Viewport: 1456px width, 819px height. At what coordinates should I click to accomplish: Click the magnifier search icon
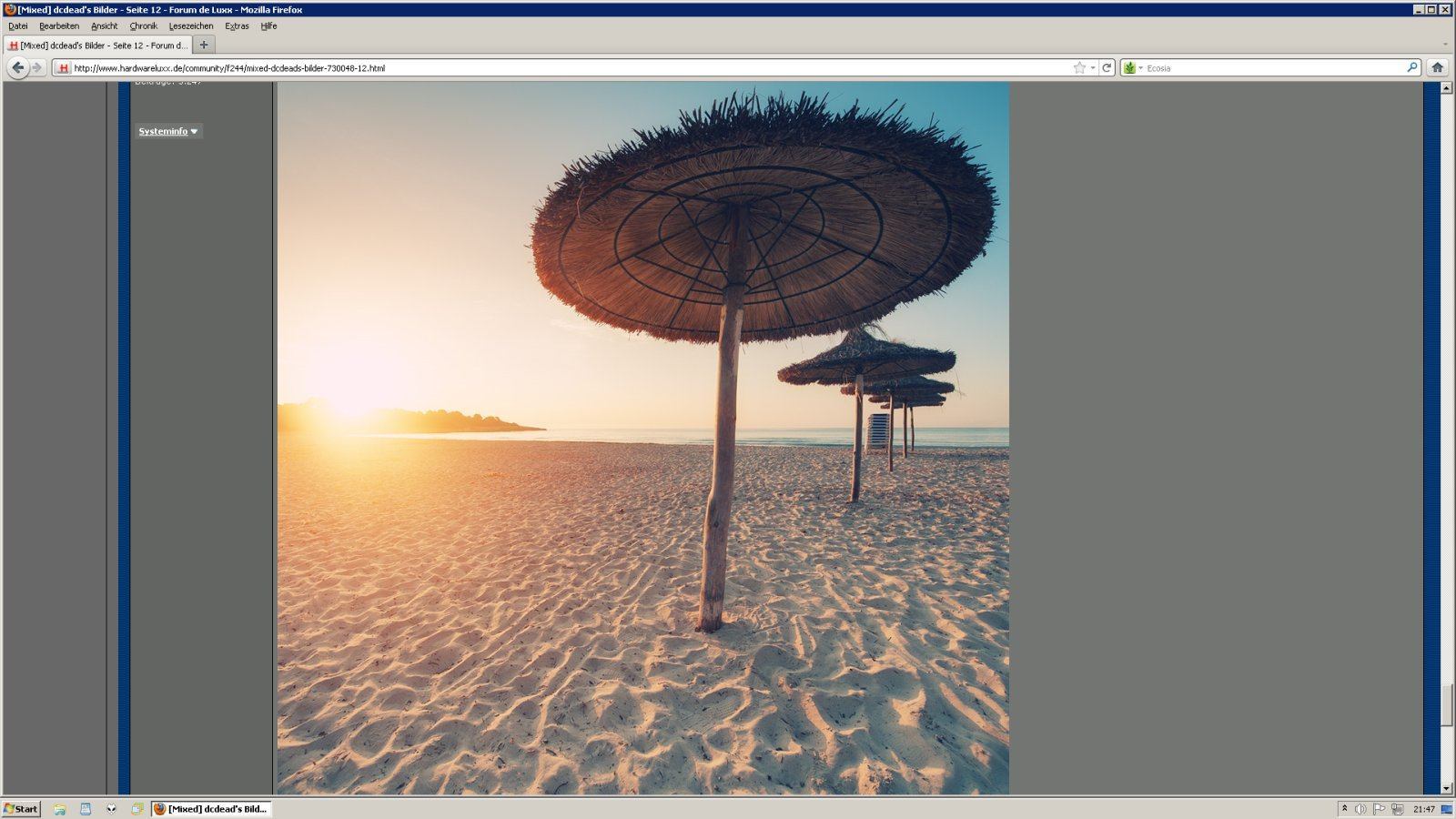click(x=1411, y=67)
